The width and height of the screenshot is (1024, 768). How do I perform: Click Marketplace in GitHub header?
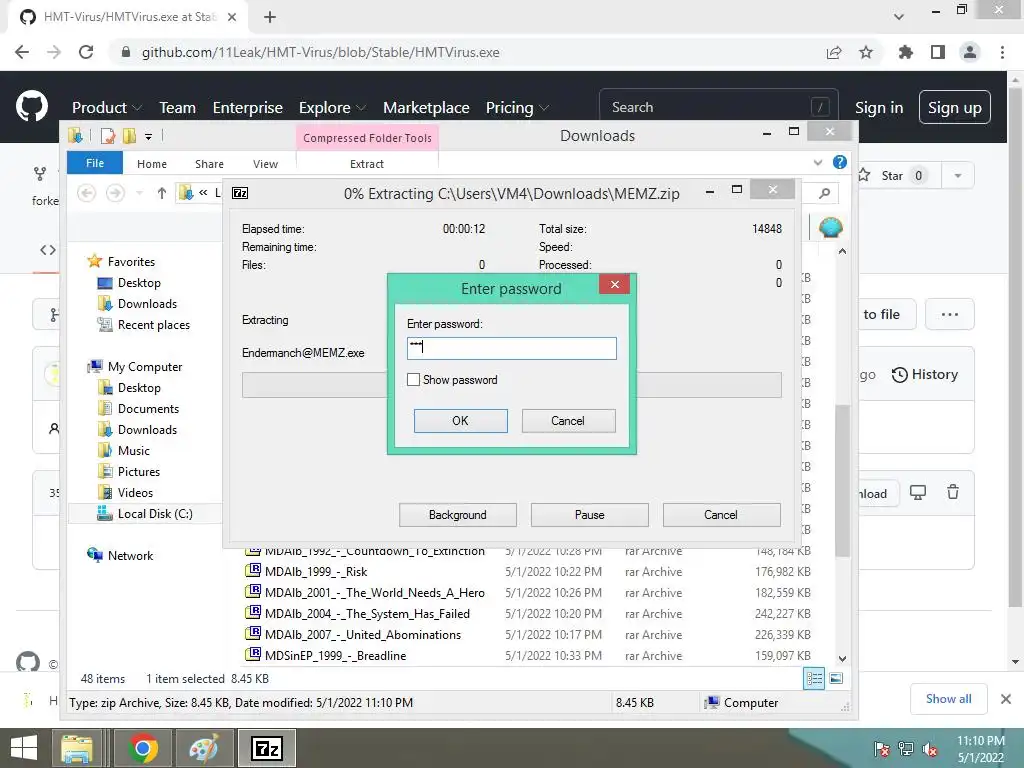(x=426, y=108)
